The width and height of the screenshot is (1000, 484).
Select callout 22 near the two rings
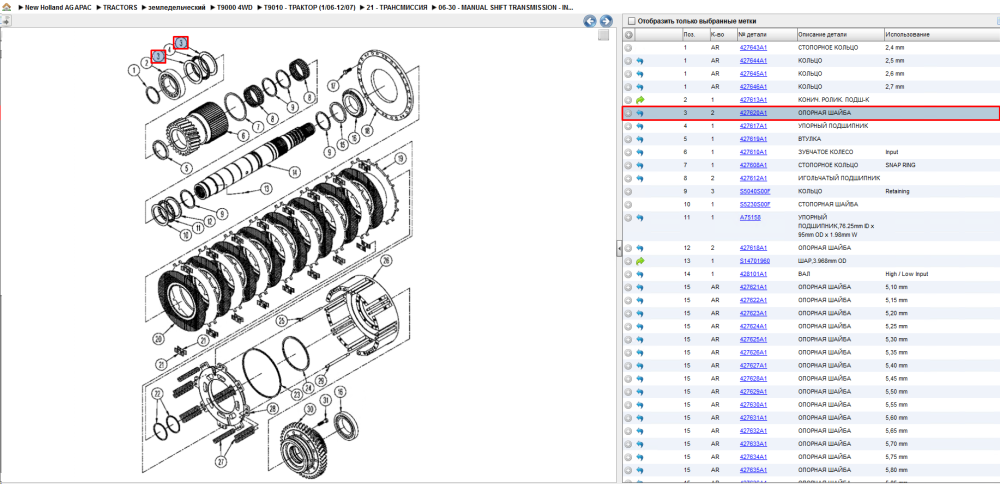coord(158,393)
